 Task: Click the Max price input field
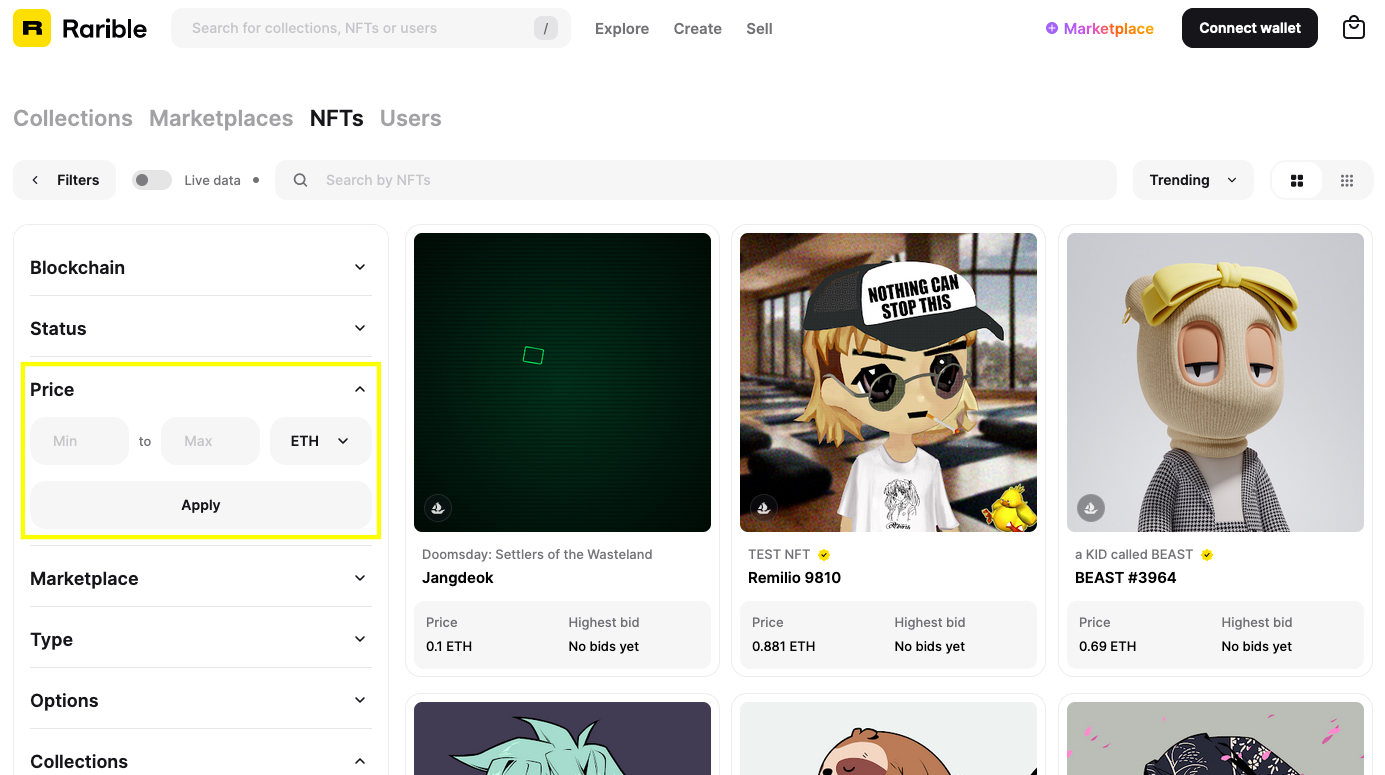[x=210, y=441]
